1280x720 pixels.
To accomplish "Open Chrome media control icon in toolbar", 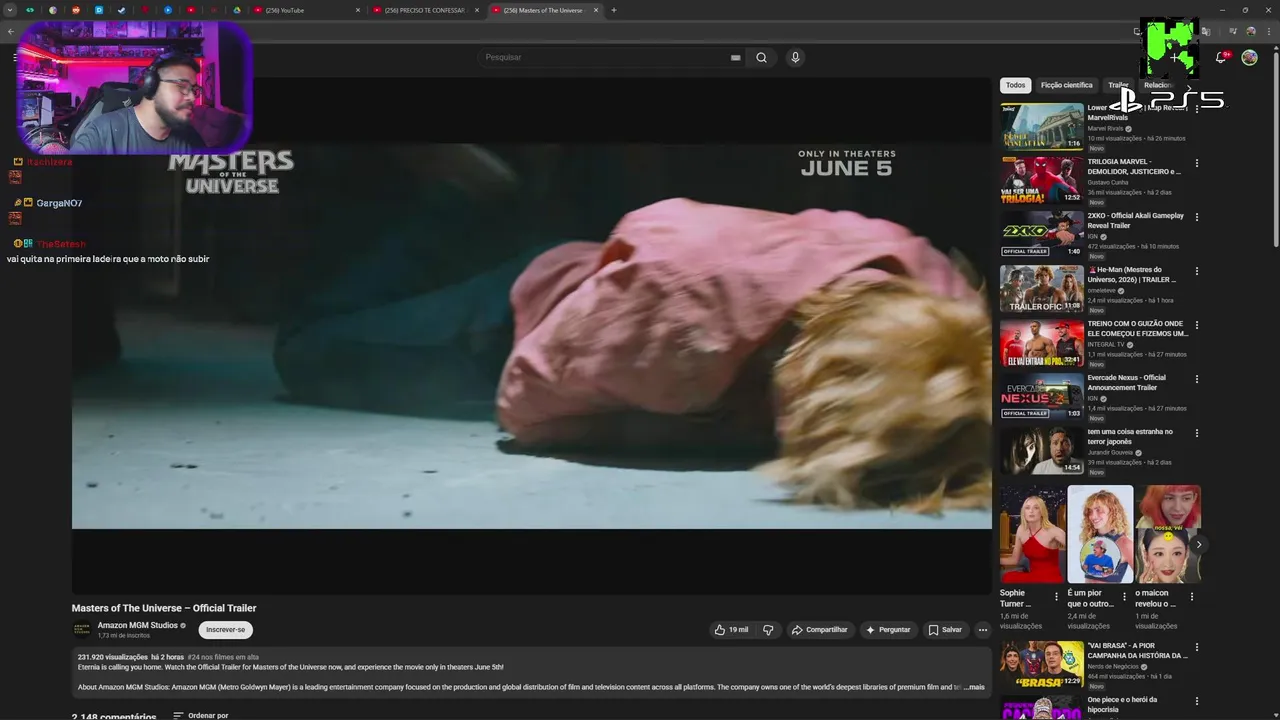I will tap(1233, 31).
